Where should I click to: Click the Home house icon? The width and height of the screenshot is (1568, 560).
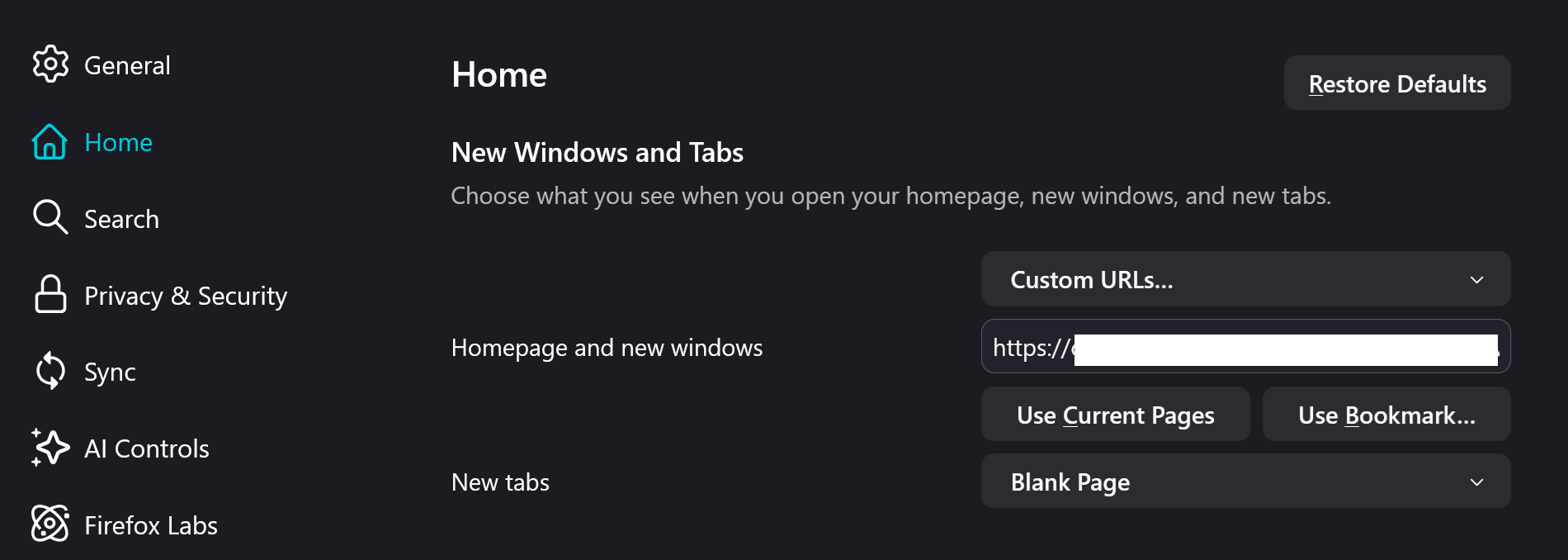coord(50,142)
